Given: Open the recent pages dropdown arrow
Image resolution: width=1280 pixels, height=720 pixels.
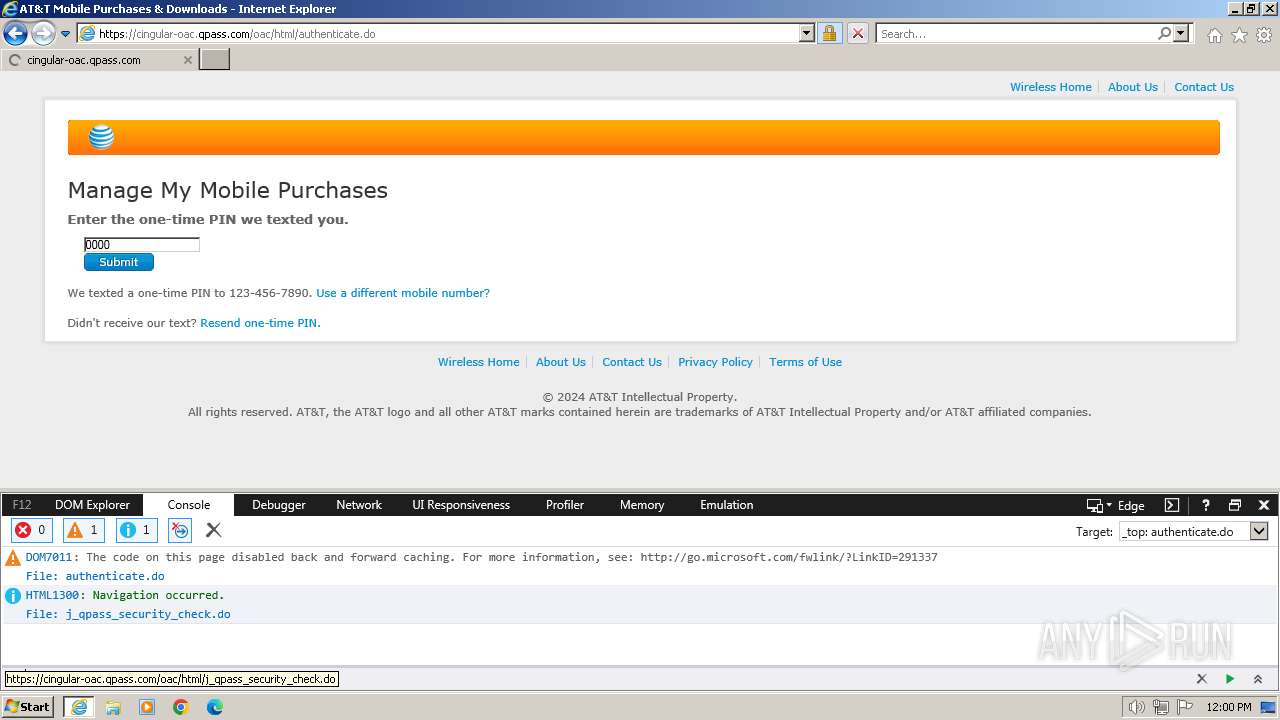Looking at the screenshot, I should tap(66, 34).
